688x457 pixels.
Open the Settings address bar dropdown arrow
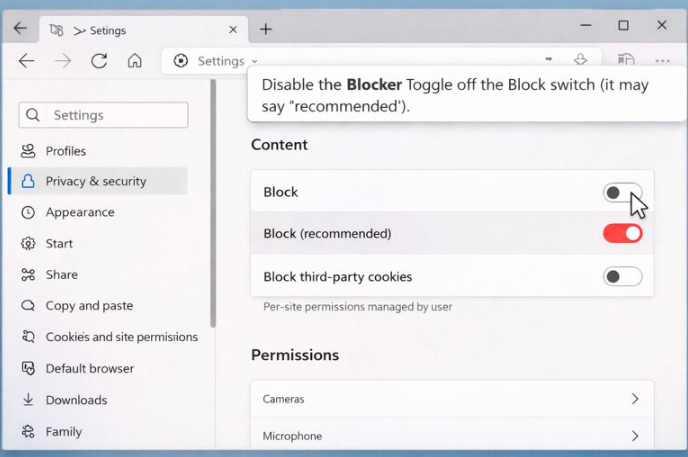255,62
